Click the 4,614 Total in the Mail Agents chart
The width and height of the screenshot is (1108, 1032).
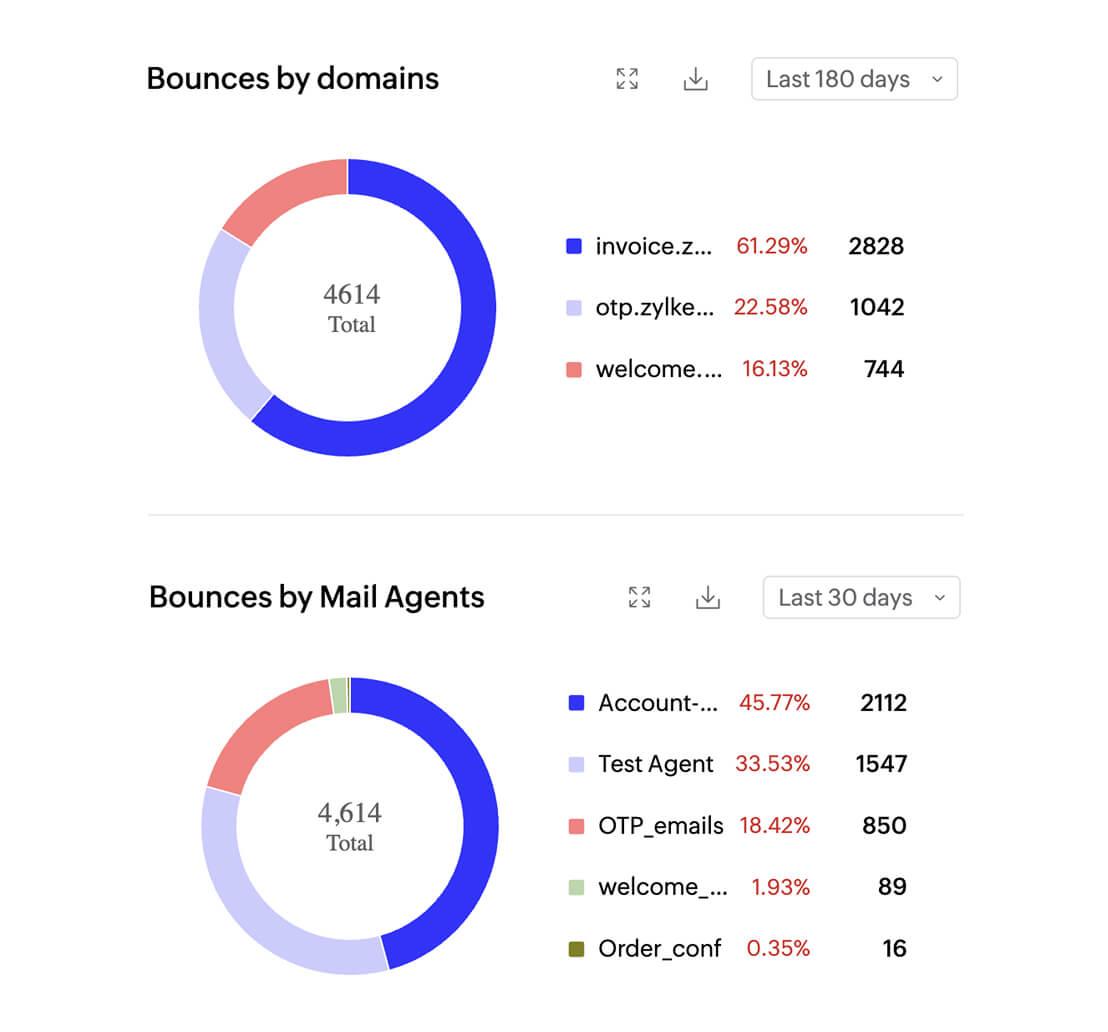coord(350,825)
